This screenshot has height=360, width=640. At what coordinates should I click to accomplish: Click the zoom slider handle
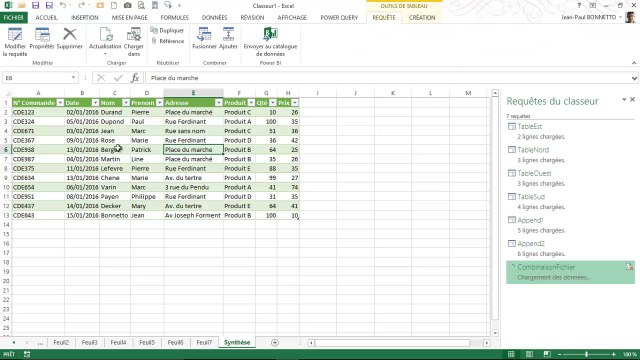point(587,354)
